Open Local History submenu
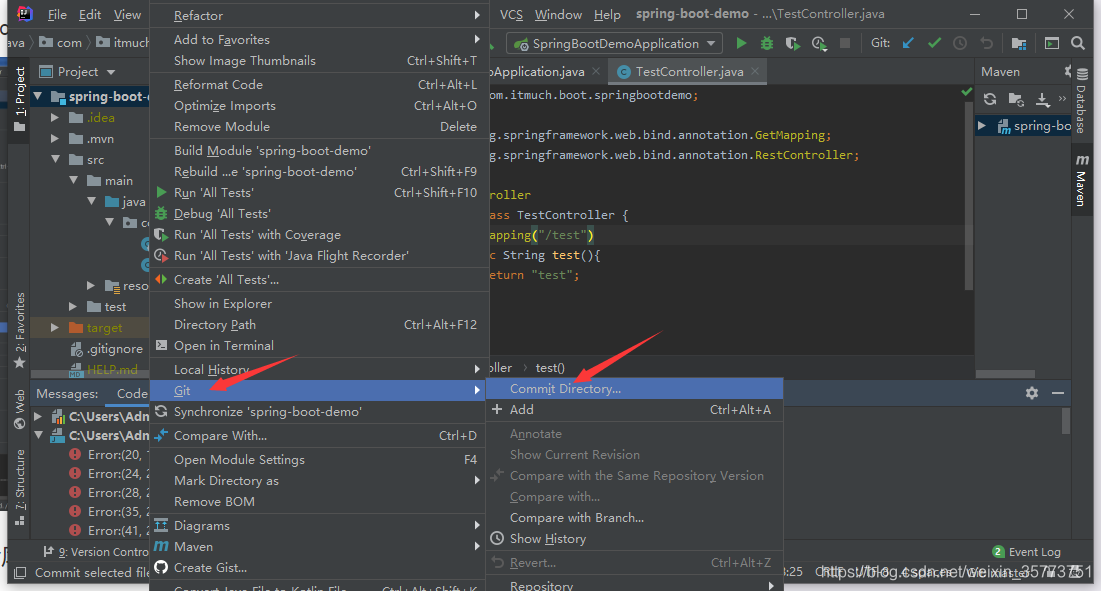This screenshot has width=1101, height=591. pyautogui.click(x=319, y=370)
